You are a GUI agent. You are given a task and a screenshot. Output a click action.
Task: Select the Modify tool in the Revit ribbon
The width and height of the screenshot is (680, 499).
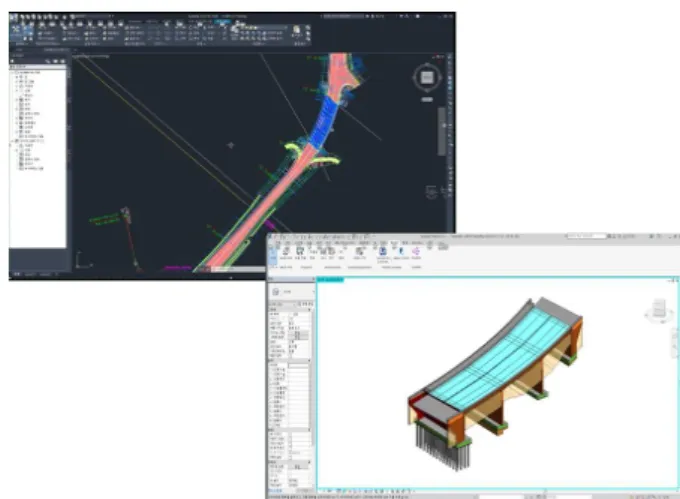(273, 255)
